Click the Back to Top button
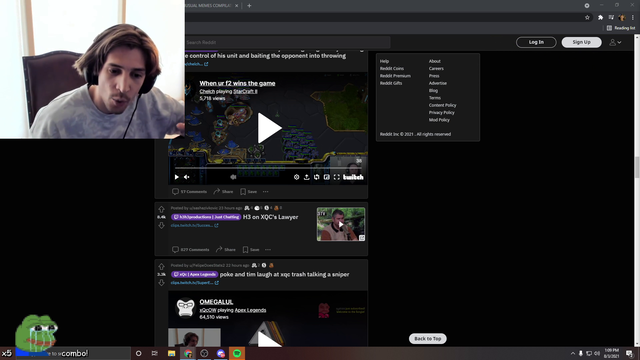This screenshot has height=360, width=640. tap(427, 338)
